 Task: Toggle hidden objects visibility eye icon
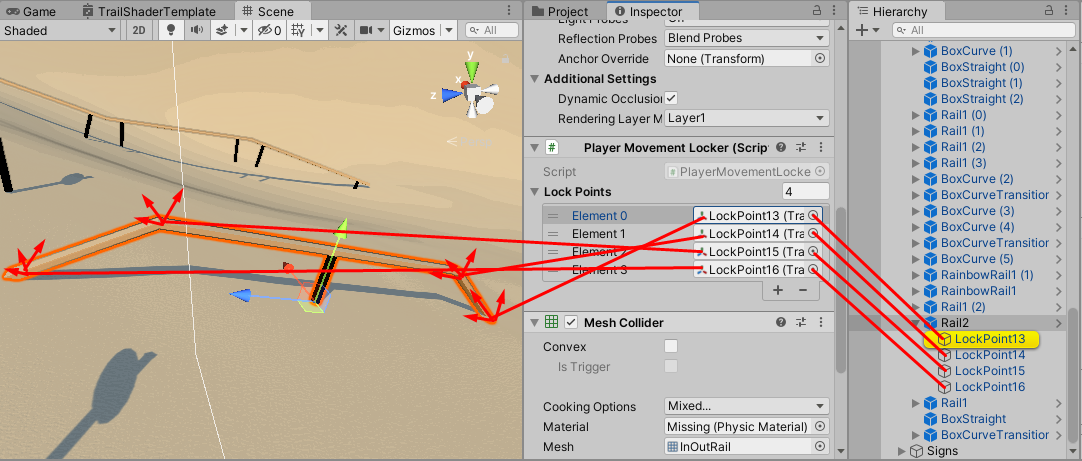click(x=269, y=30)
